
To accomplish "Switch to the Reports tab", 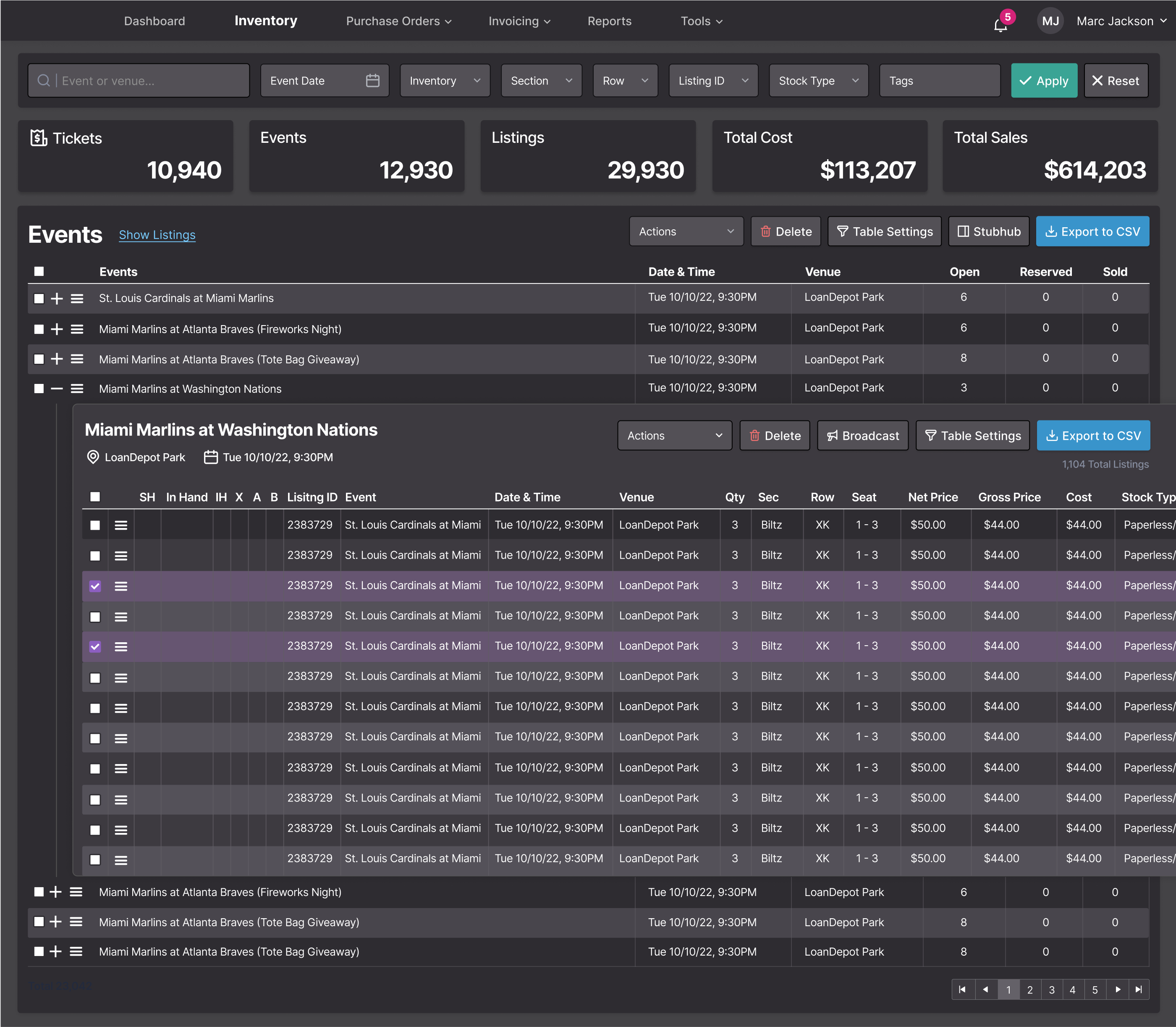I will pos(609,21).
